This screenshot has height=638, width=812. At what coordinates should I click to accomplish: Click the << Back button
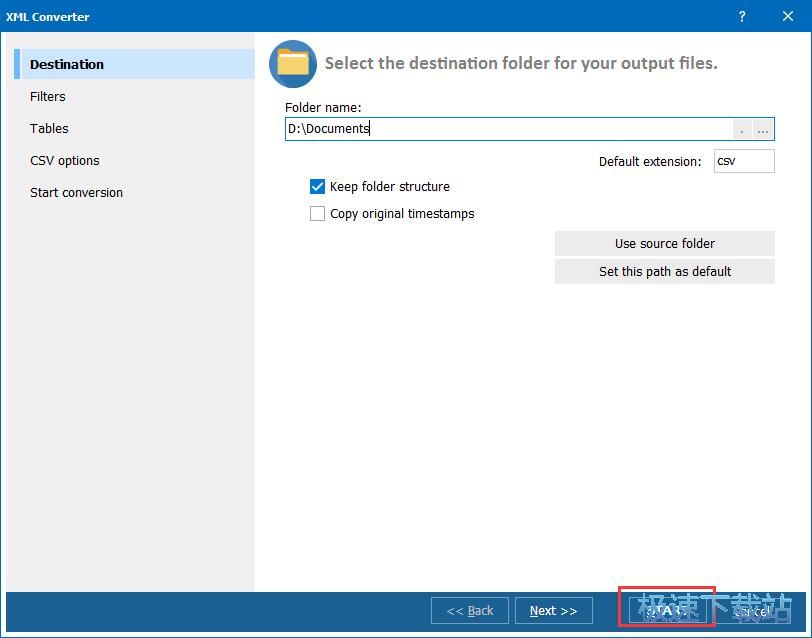(x=470, y=611)
